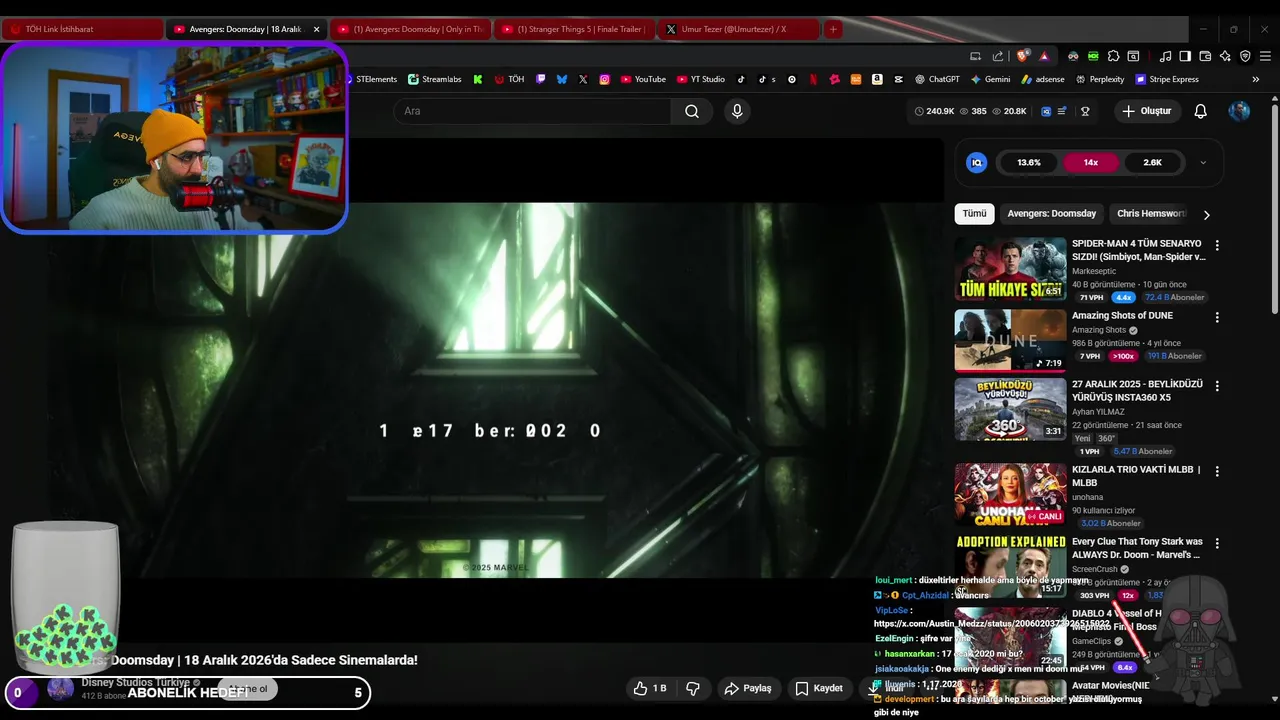Open options menu for Amazing Shots of DUNE
The height and width of the screenshot is (720, 1280).
click(x=1217, y=317)
